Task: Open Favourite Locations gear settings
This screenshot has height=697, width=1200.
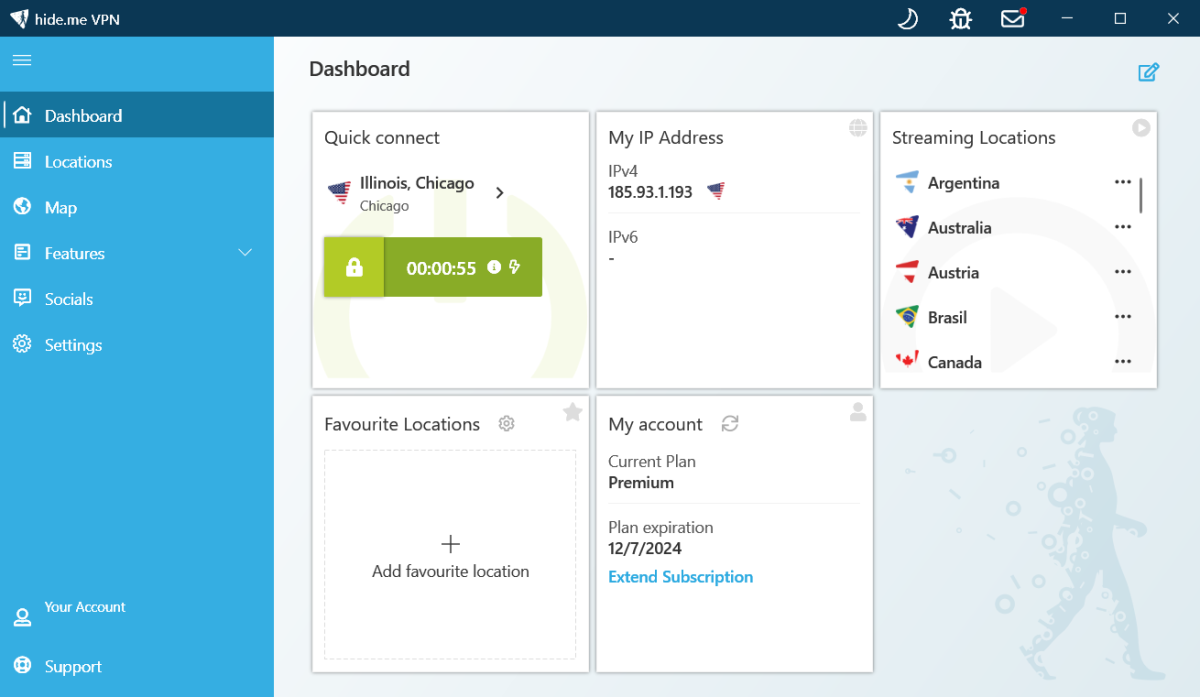Action: coord(507,424)
